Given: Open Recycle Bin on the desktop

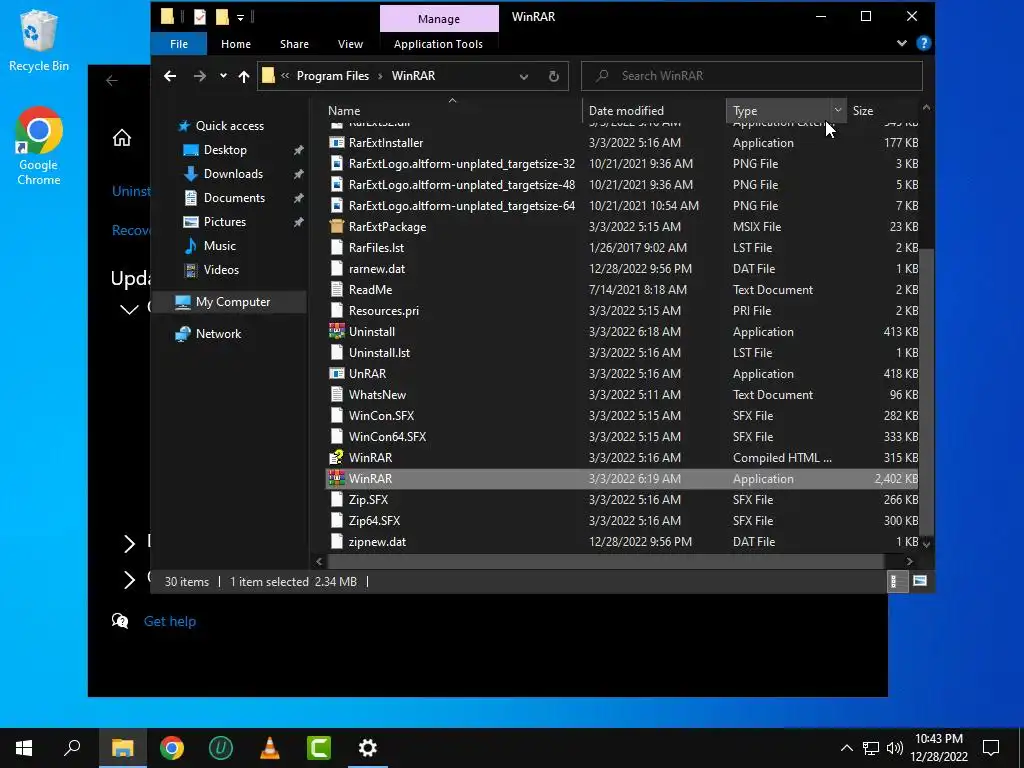Looking at the screenshot, I should coord(39,40).
